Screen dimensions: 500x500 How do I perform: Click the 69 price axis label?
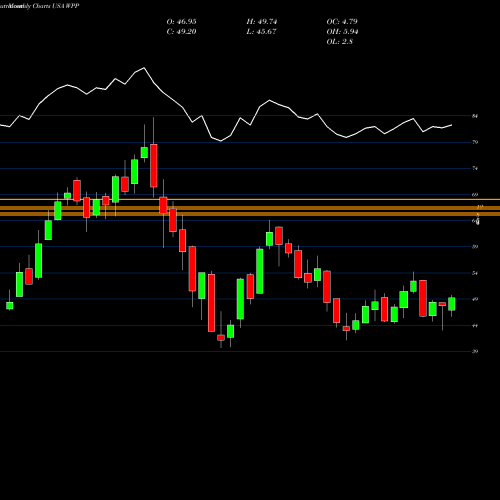click(475, 195)
